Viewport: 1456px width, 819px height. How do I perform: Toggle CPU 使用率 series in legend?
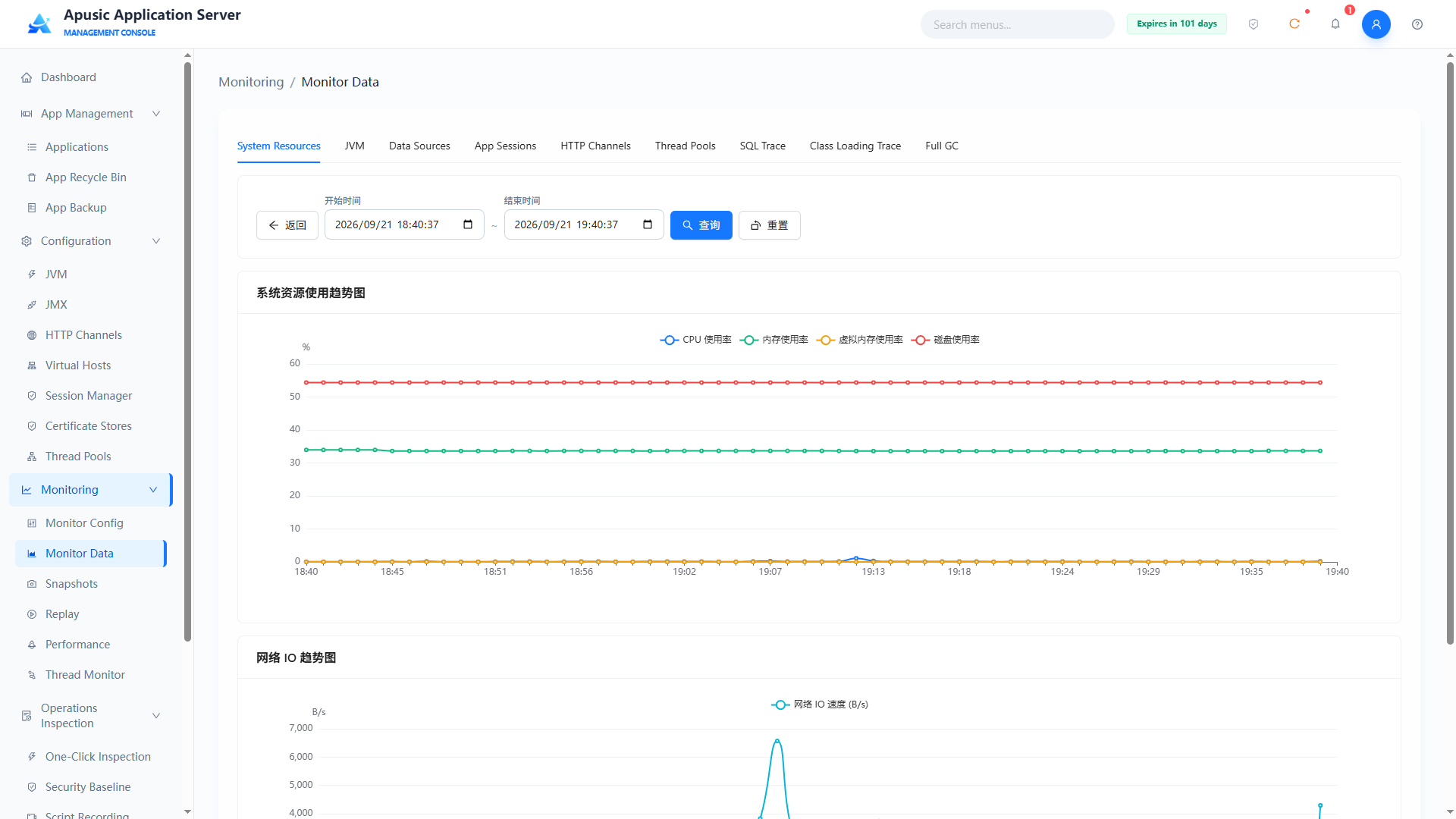coord(695,340)
